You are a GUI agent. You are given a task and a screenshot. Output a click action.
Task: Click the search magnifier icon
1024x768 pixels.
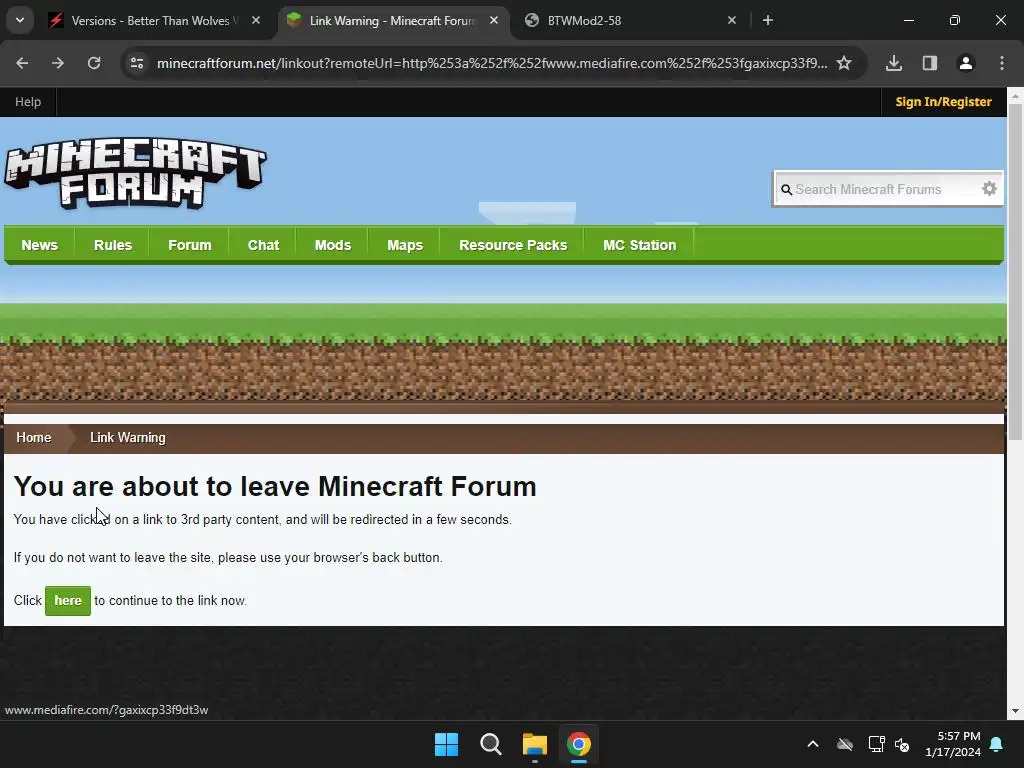[x=786, y=189]
